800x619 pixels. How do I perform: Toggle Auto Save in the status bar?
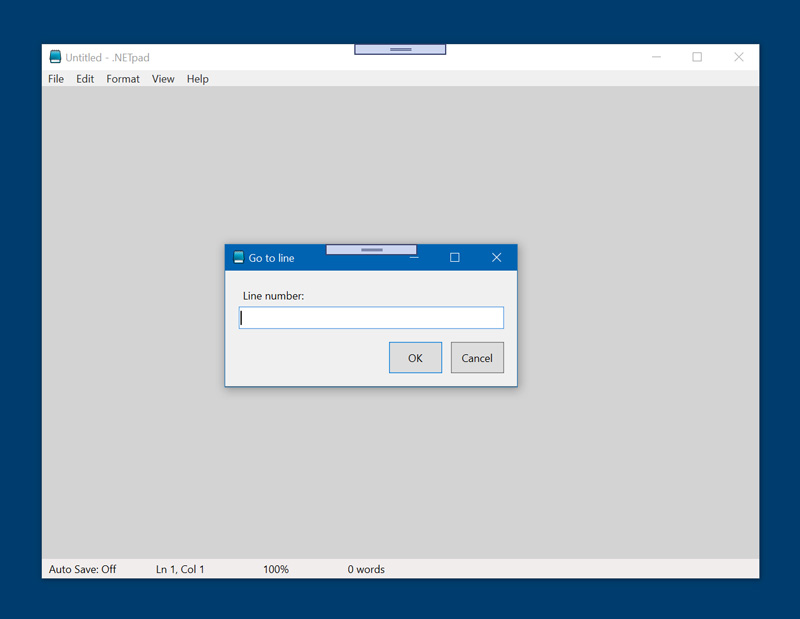pyautogui.click(x=82, y=569)
